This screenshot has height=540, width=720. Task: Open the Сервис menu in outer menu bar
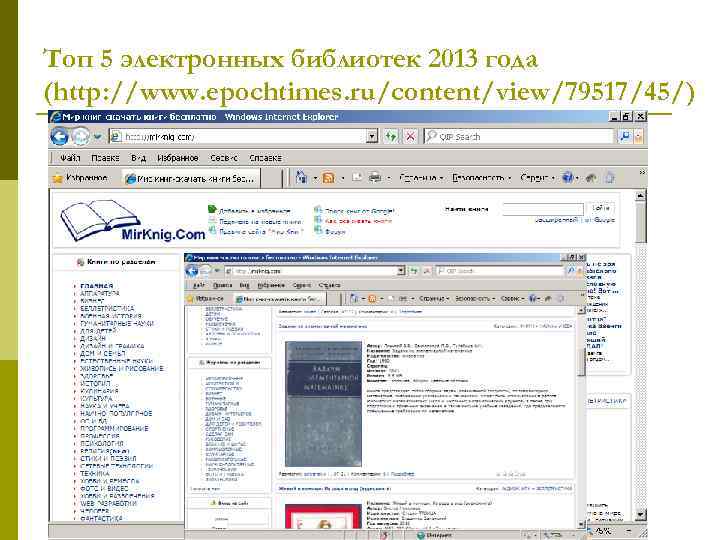224,158
